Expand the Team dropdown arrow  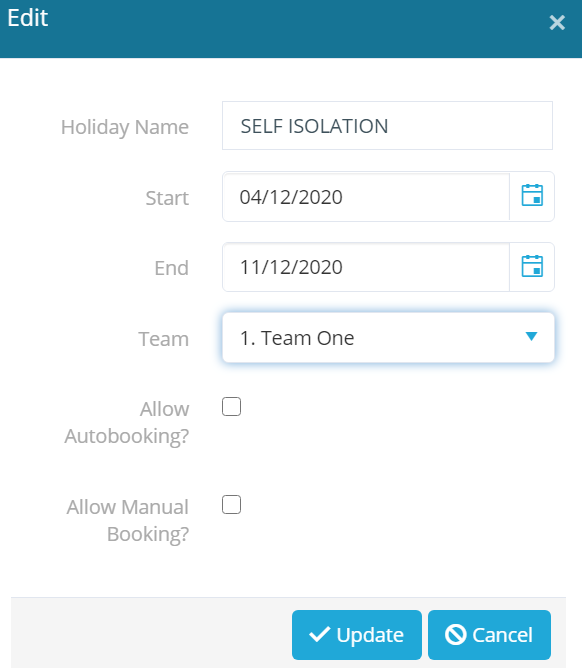coord(531,337)
